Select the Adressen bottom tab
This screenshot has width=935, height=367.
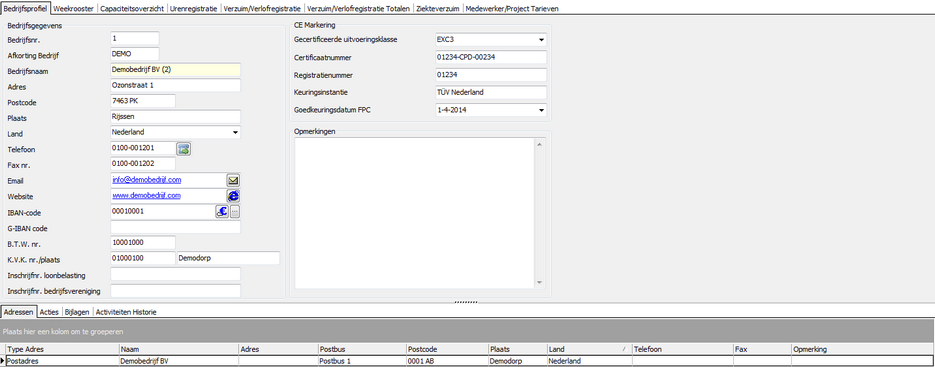(x=19, y=312)
